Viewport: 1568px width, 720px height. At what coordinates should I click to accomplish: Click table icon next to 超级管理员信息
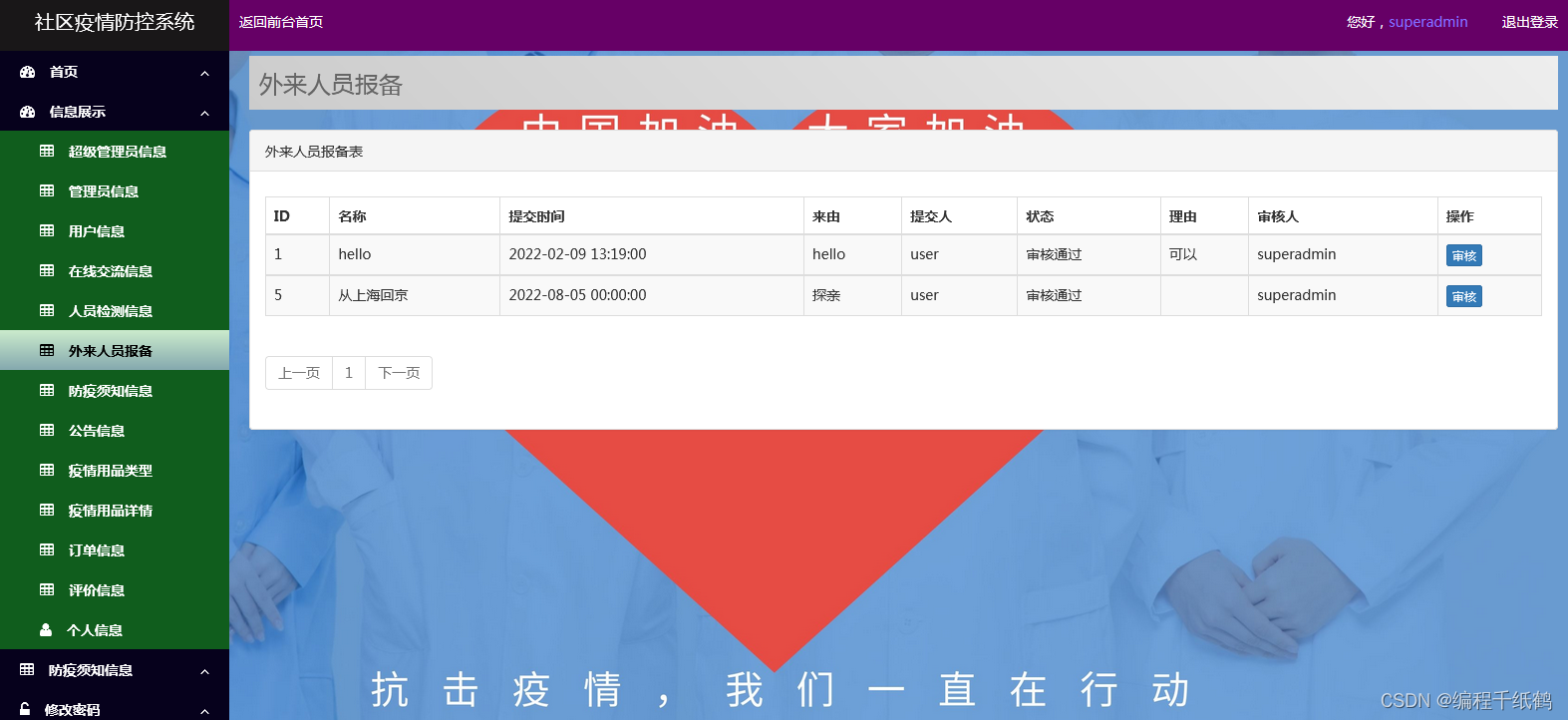point(47,152)
